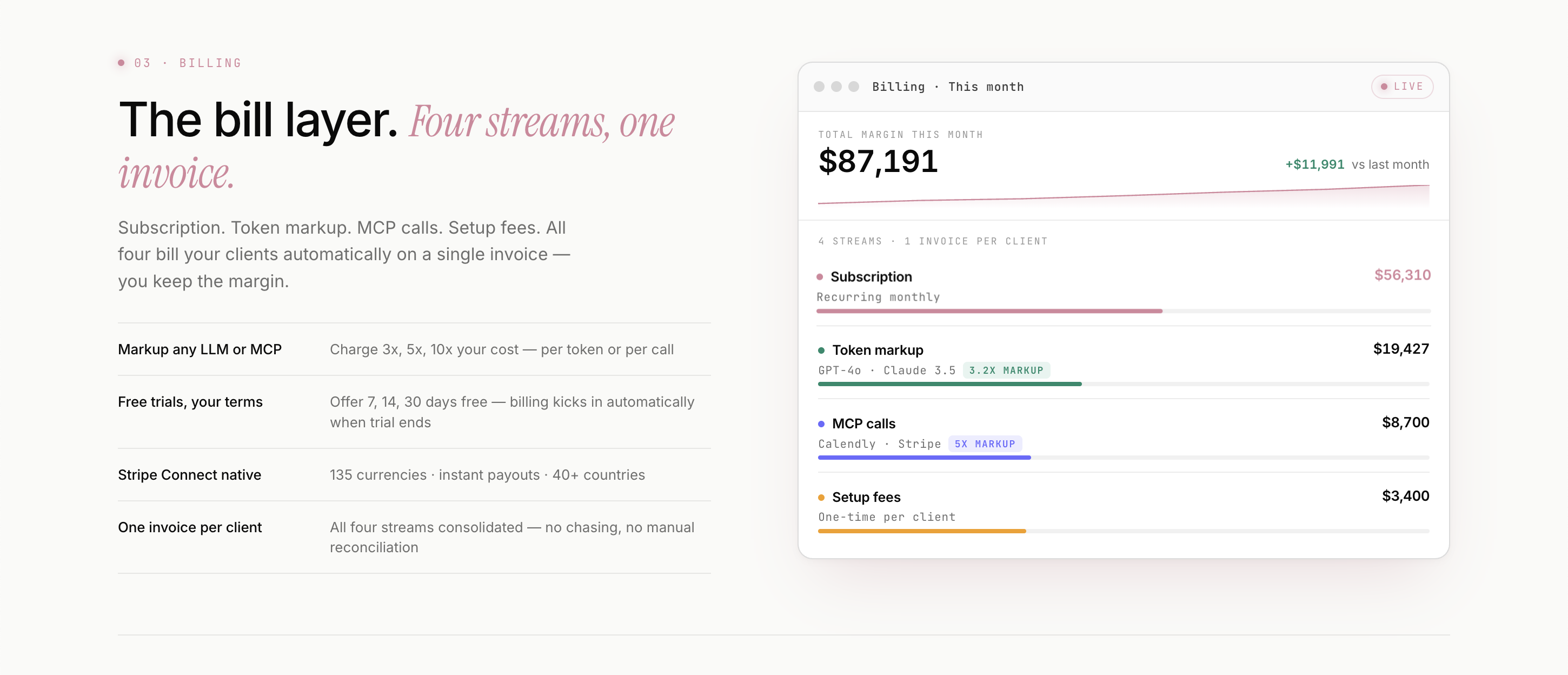Screen dimensions: 1568x675
Task: Select the $87,191 total margin value
Action: pyautogui.click(x=878, y=161)
